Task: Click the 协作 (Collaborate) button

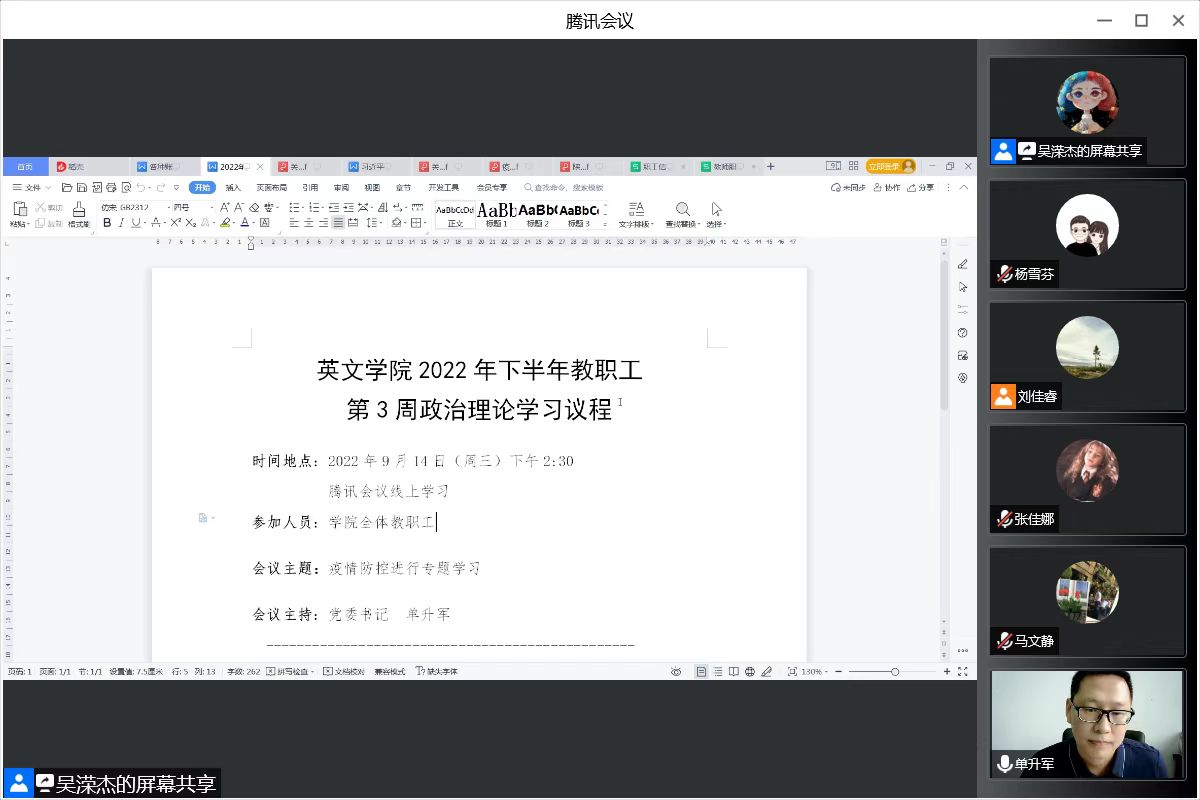Action: point(887,187)
